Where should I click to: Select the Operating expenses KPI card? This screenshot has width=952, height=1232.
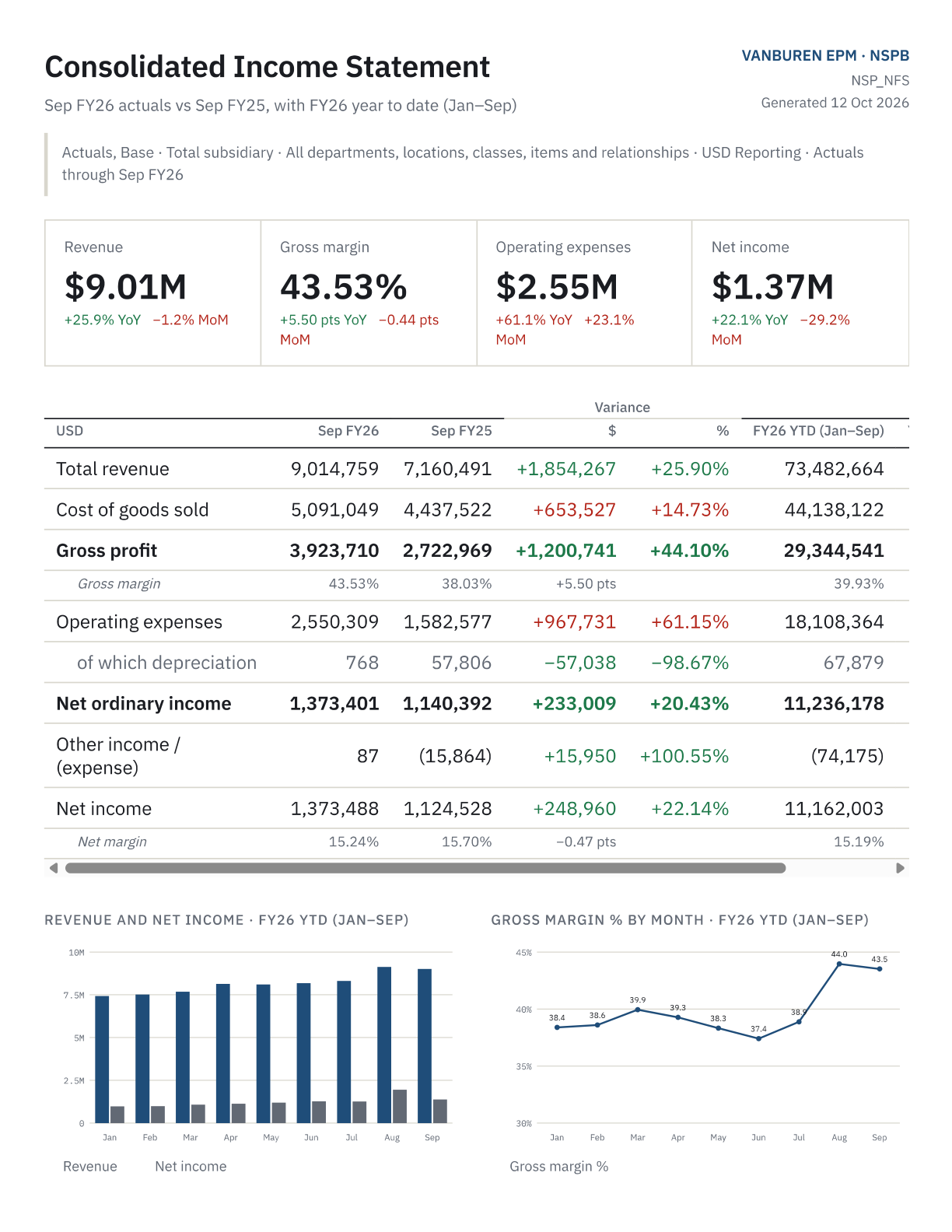click(584, 292)
